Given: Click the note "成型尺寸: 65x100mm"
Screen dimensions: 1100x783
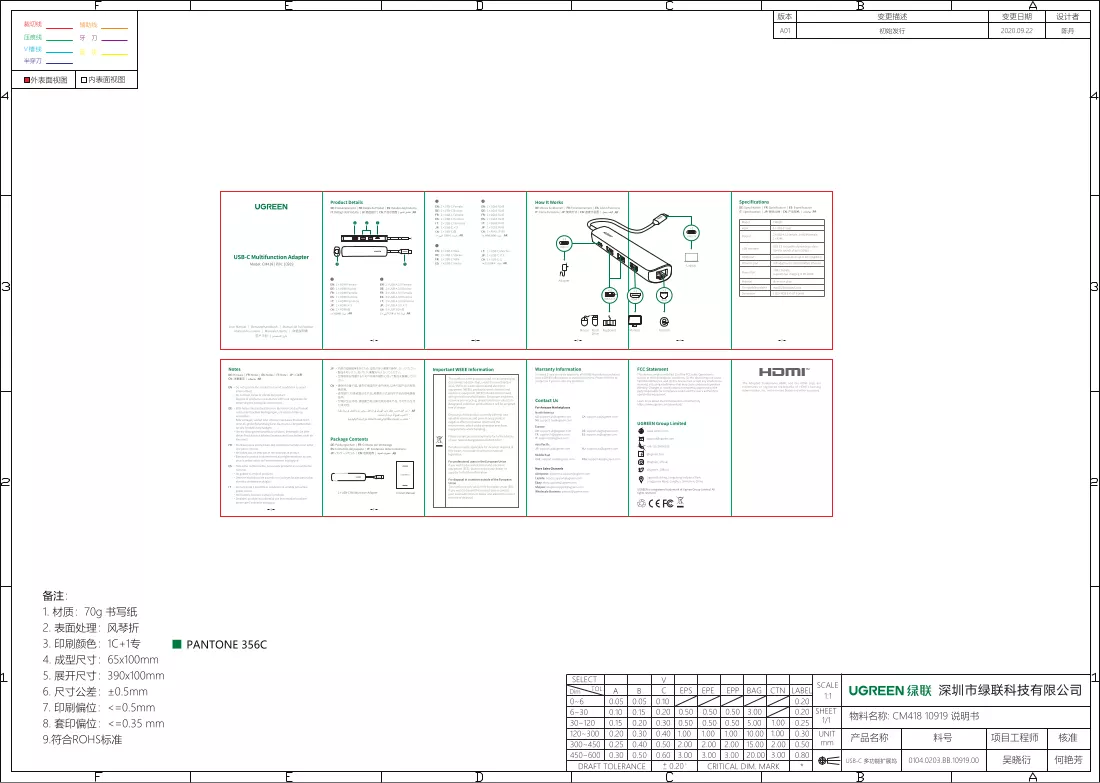Looking at the screenshot, I should click(x=100, y=660).
